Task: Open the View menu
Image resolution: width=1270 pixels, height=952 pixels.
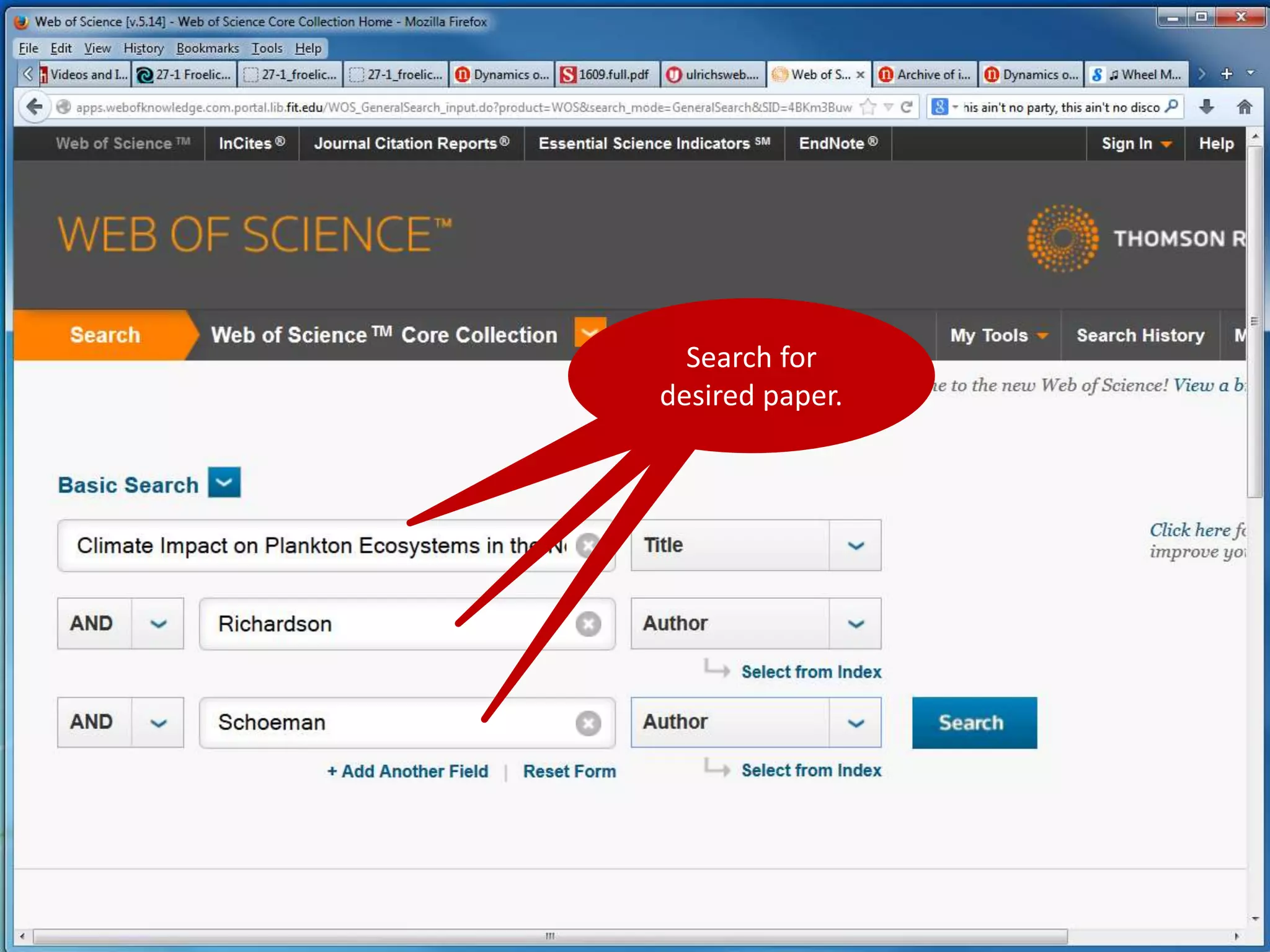Action: click(x=97, y=48)
